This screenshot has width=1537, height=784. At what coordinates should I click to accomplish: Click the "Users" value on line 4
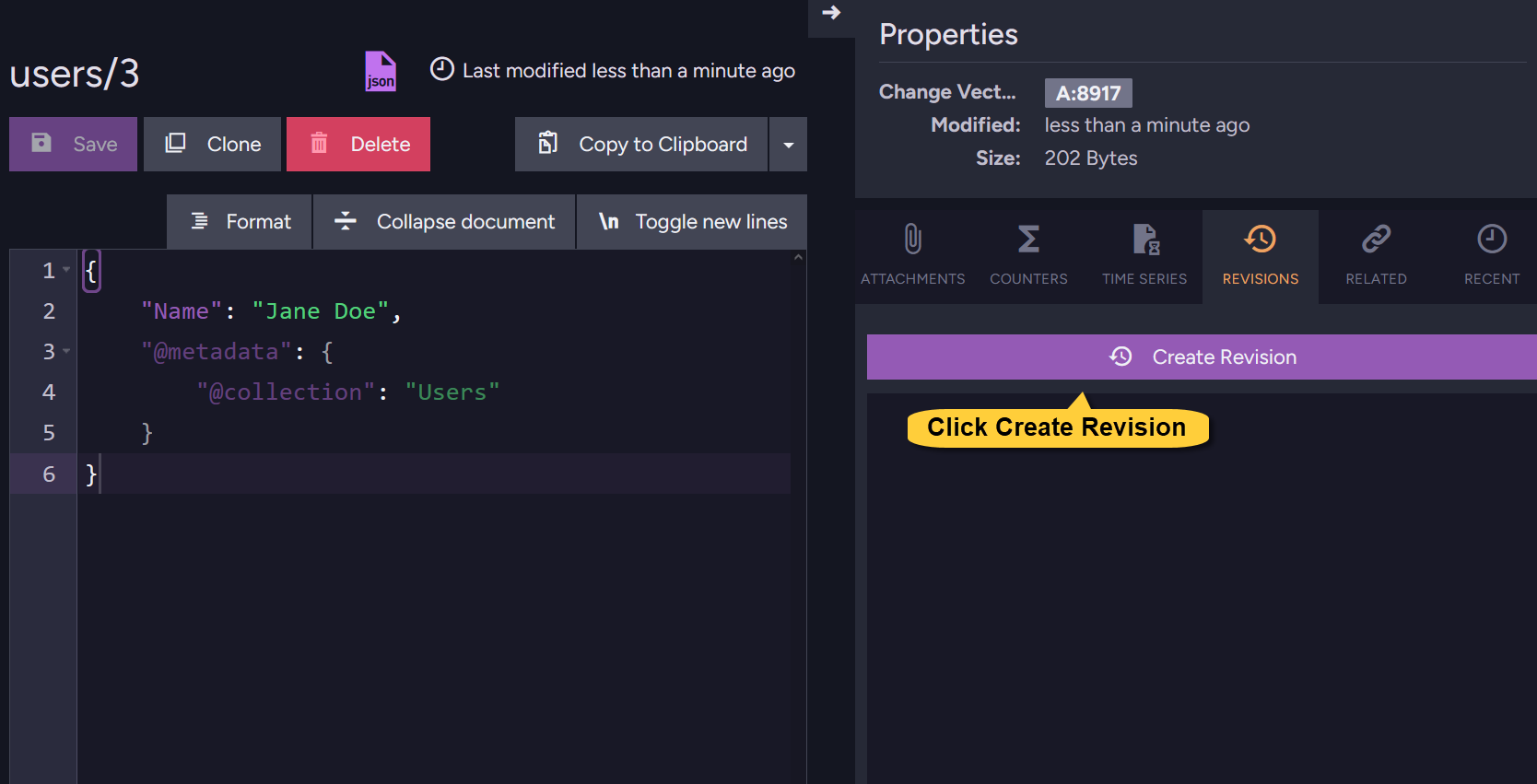click(x=452, y=392)
